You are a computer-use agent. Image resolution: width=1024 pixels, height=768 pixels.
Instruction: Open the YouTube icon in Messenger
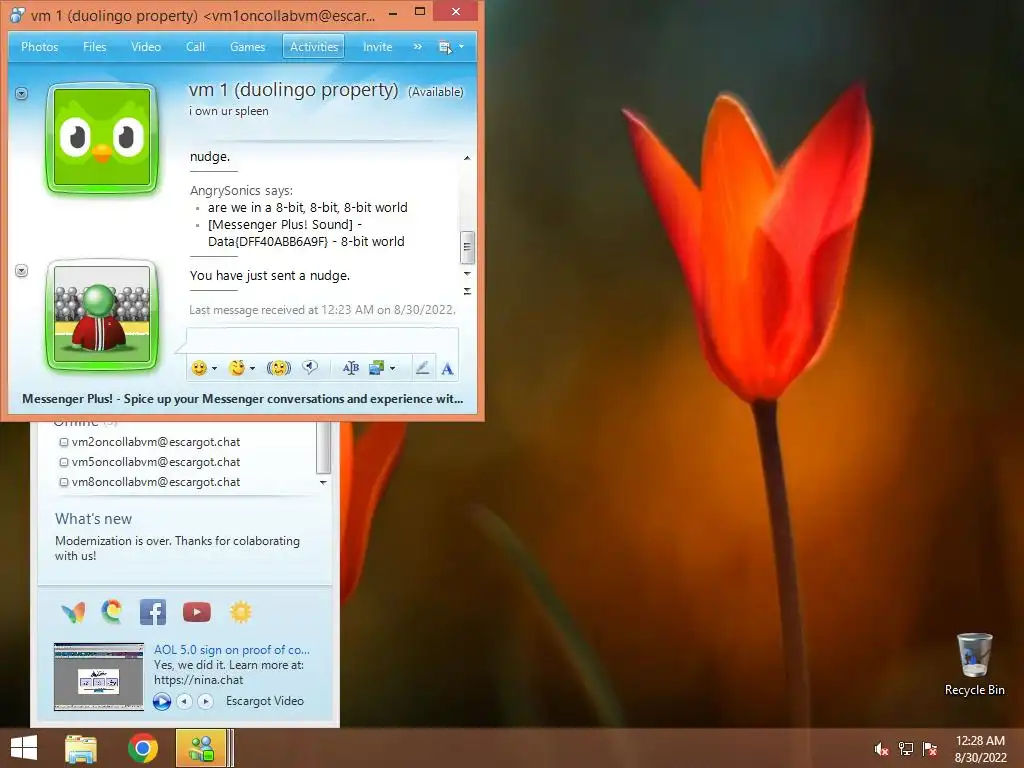click(197, 612)
